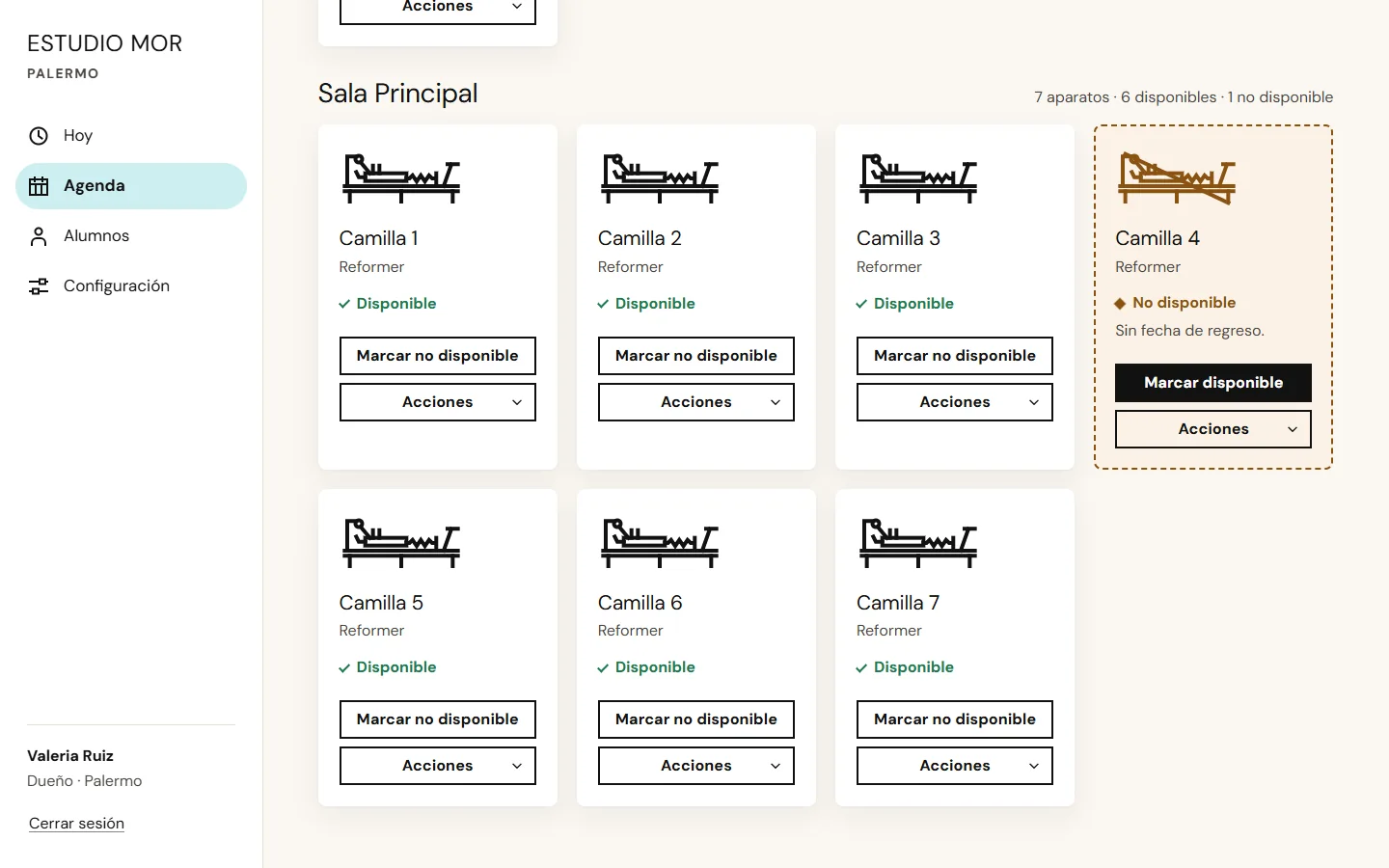1389x868 pixels.
Task: Click the clock icon beside Hoy
Action: pos(39,136)
